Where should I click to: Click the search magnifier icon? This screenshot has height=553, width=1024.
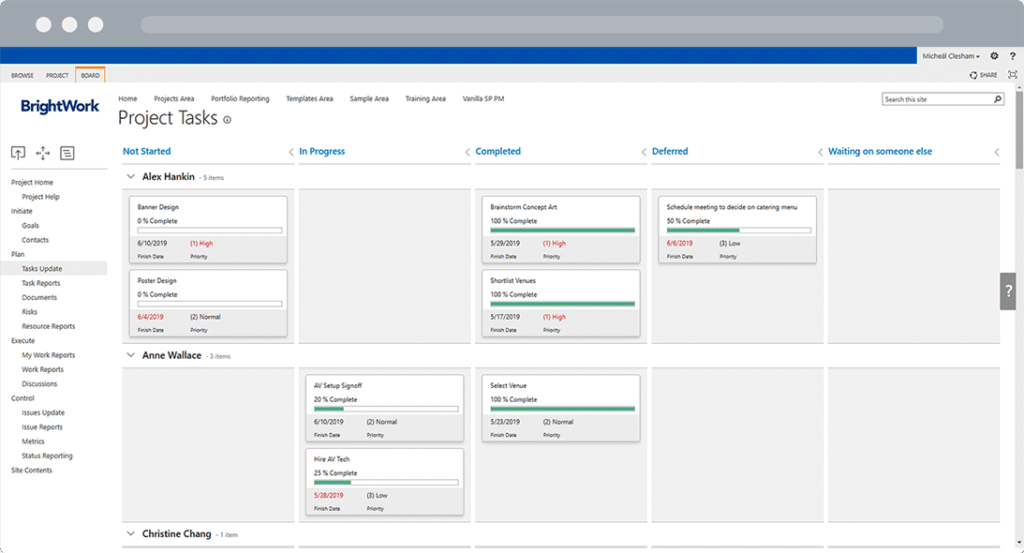997,99
